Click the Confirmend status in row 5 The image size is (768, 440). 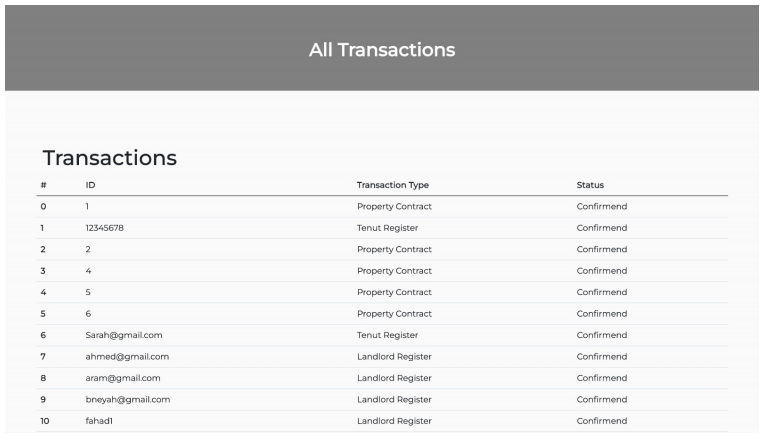click(x=602, y=314)
